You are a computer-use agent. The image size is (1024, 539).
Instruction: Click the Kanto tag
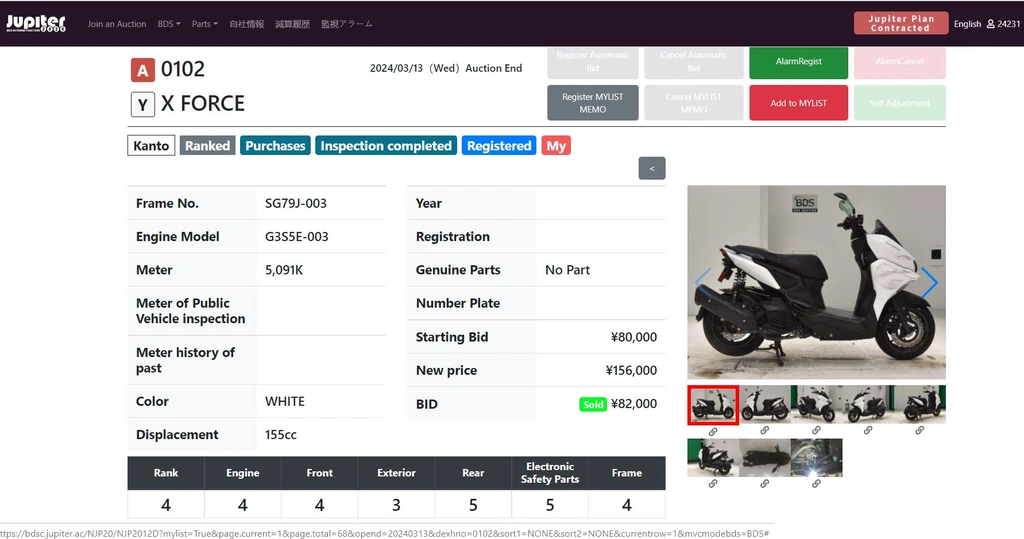click(x=151, y=146)
